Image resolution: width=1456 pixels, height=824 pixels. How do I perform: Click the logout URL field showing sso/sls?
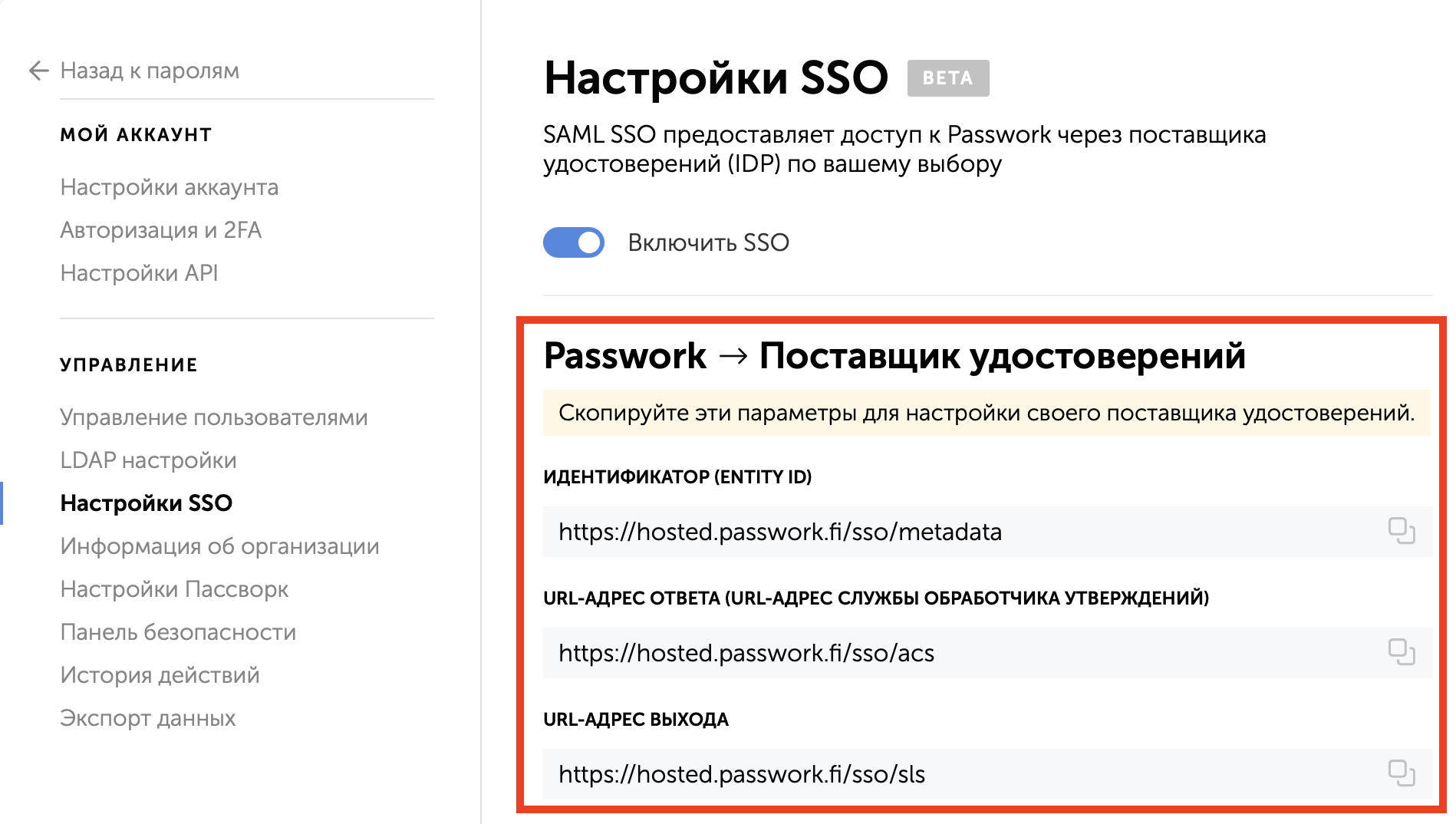[844, 774]
